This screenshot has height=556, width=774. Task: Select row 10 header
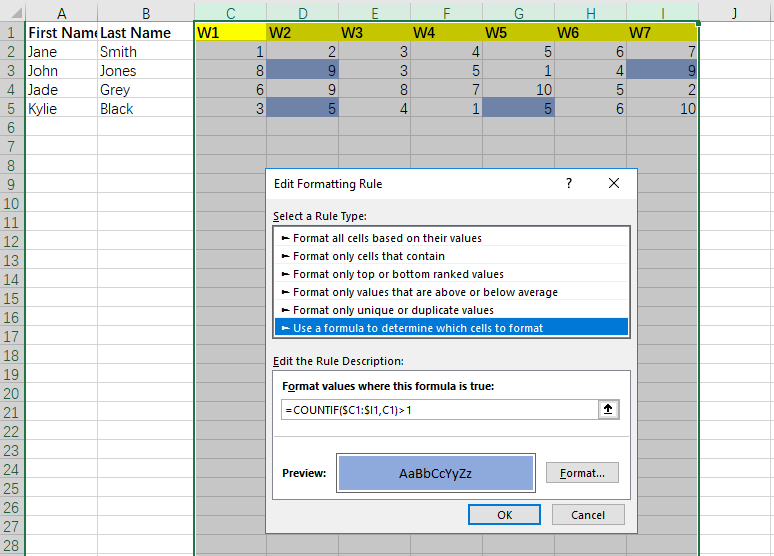[x=12, y=203]
